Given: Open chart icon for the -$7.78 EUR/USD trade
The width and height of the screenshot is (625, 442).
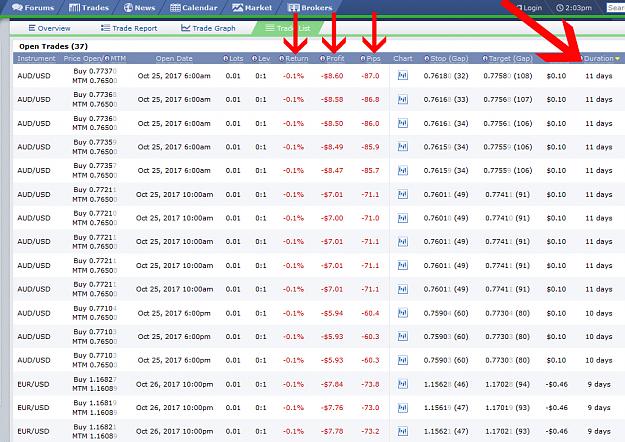Looking at the screenshot, I should click(x=403, y=431).
